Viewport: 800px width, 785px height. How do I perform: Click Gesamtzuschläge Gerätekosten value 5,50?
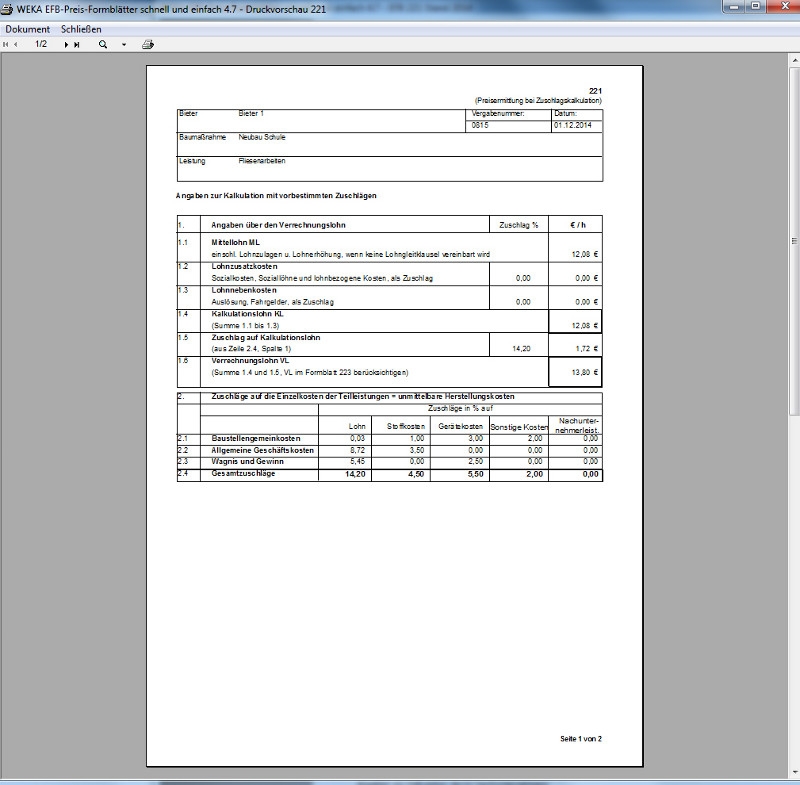(475, 474)
